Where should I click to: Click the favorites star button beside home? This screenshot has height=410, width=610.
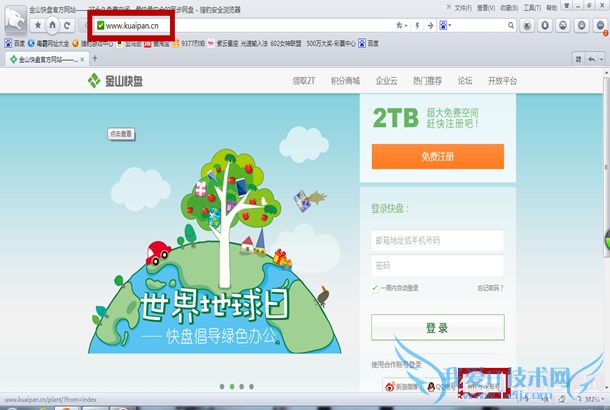tap(38, 26)
